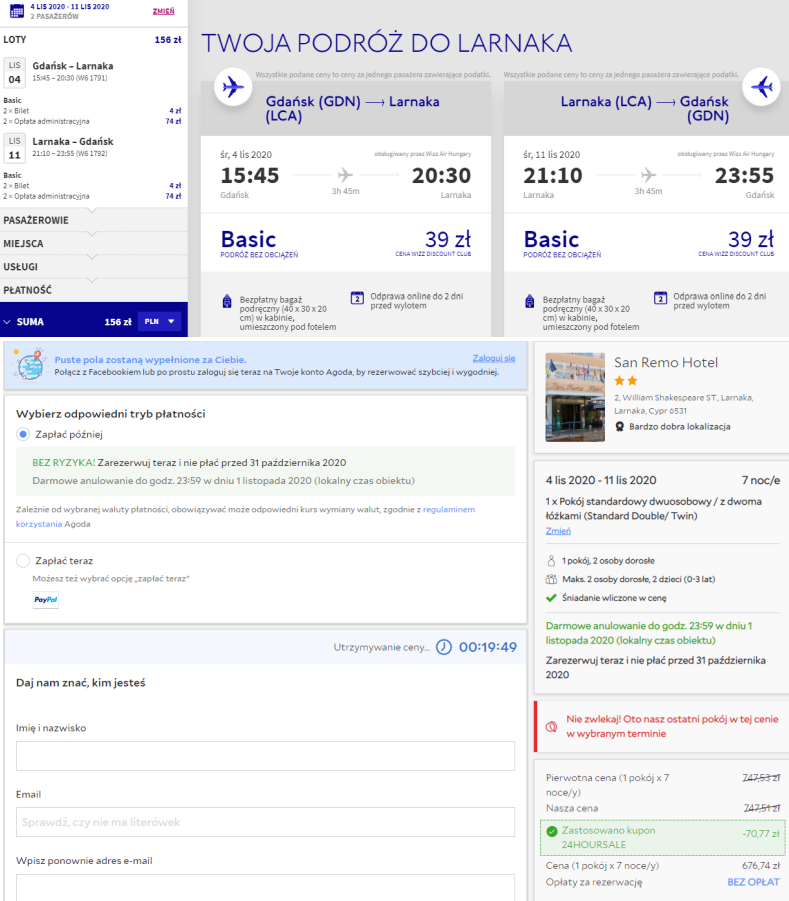The image size is (789, 901).
Task: Select the Zapłać teraz payment option
Action: coord(23,561)
